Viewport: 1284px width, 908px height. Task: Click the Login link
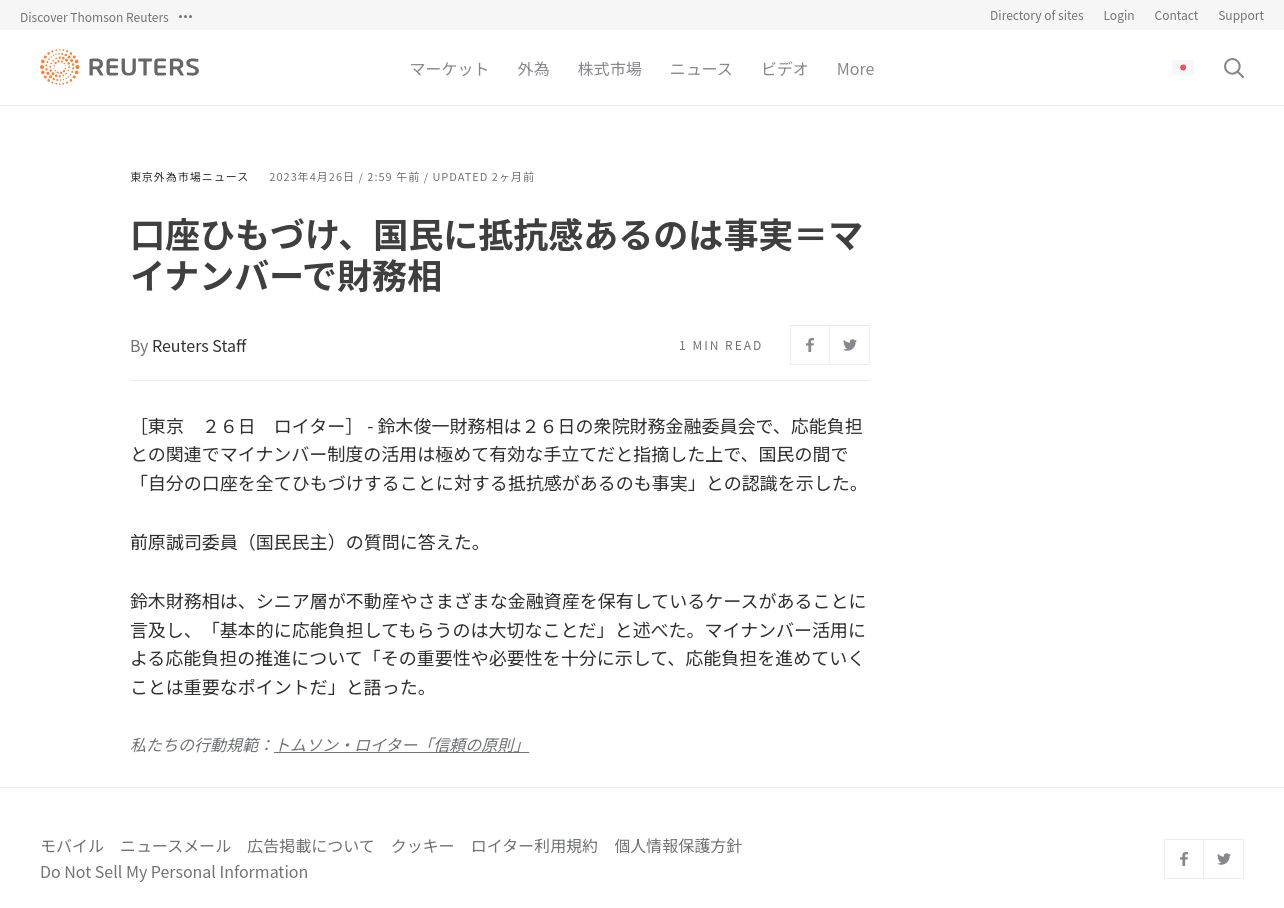(1118, 15)
